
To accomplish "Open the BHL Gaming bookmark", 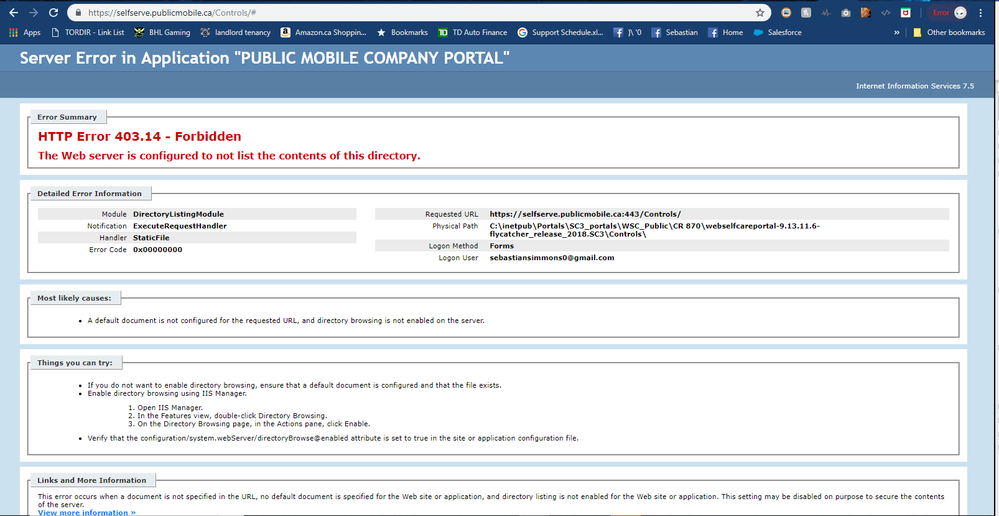I will (x=162, y=32).
